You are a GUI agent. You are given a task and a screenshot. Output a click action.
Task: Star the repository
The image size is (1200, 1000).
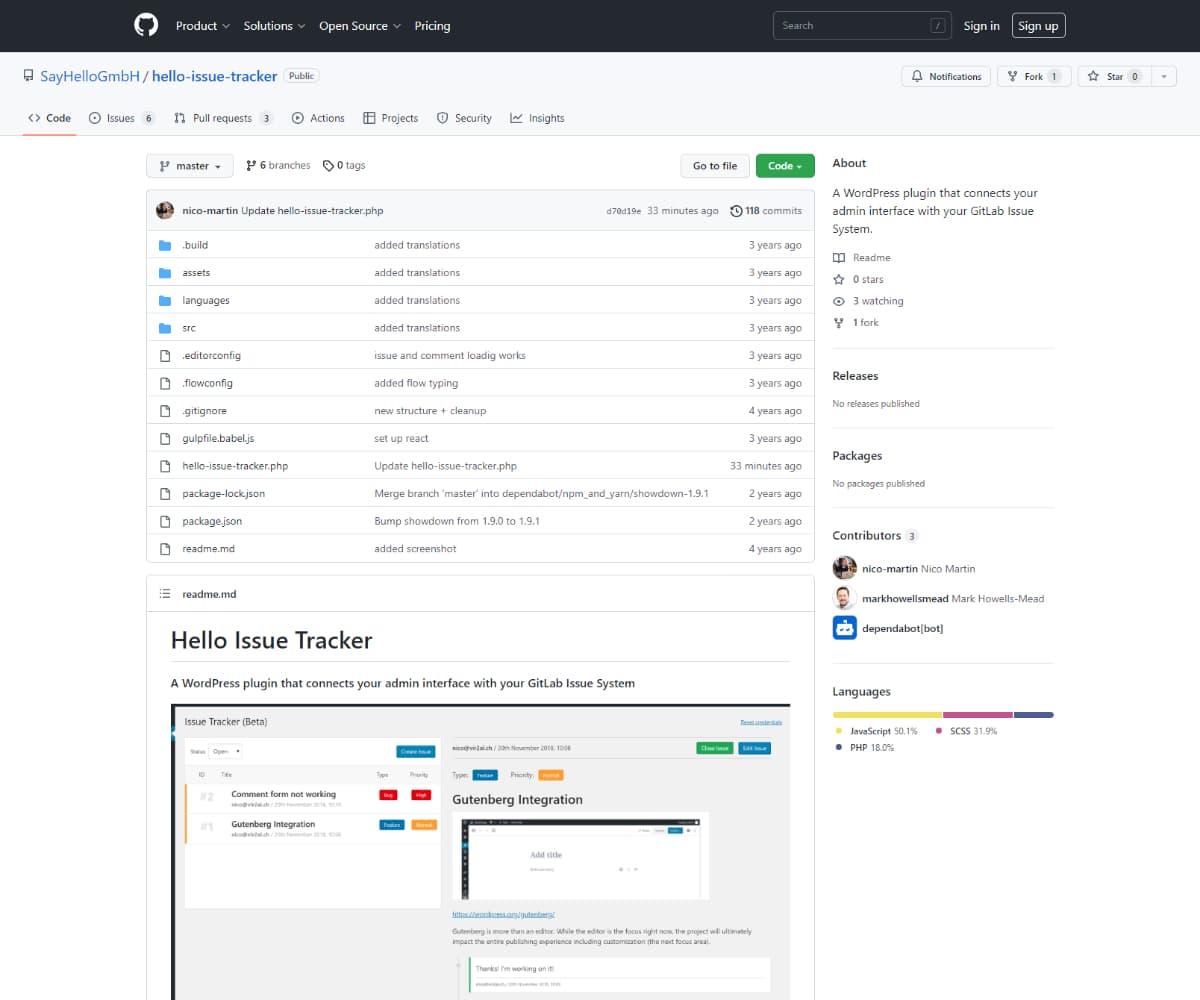[1114, 77]
